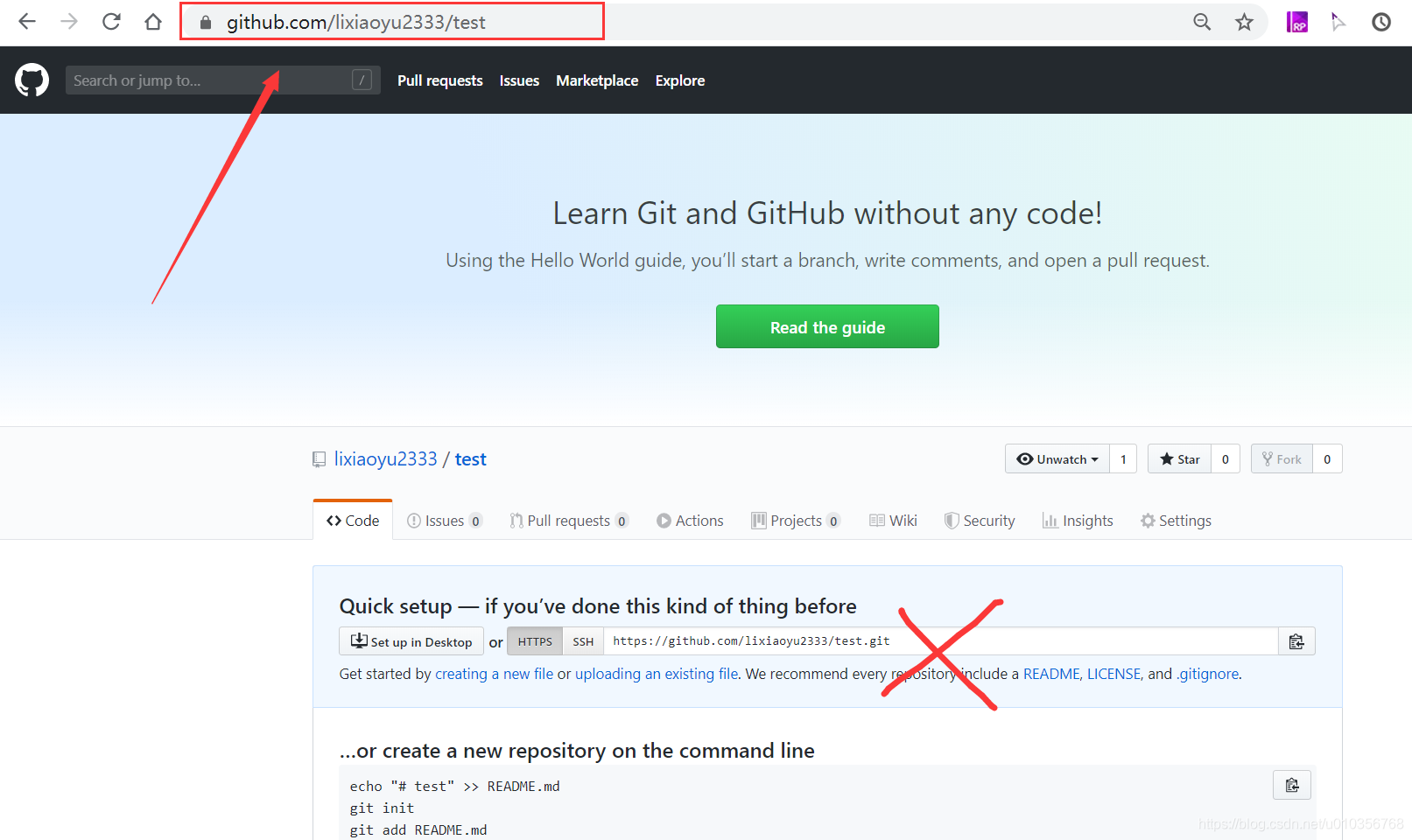This screenshot has height=840, width=1412.
Task: Click the LICENSE link
Action: tap(1113, 674)
